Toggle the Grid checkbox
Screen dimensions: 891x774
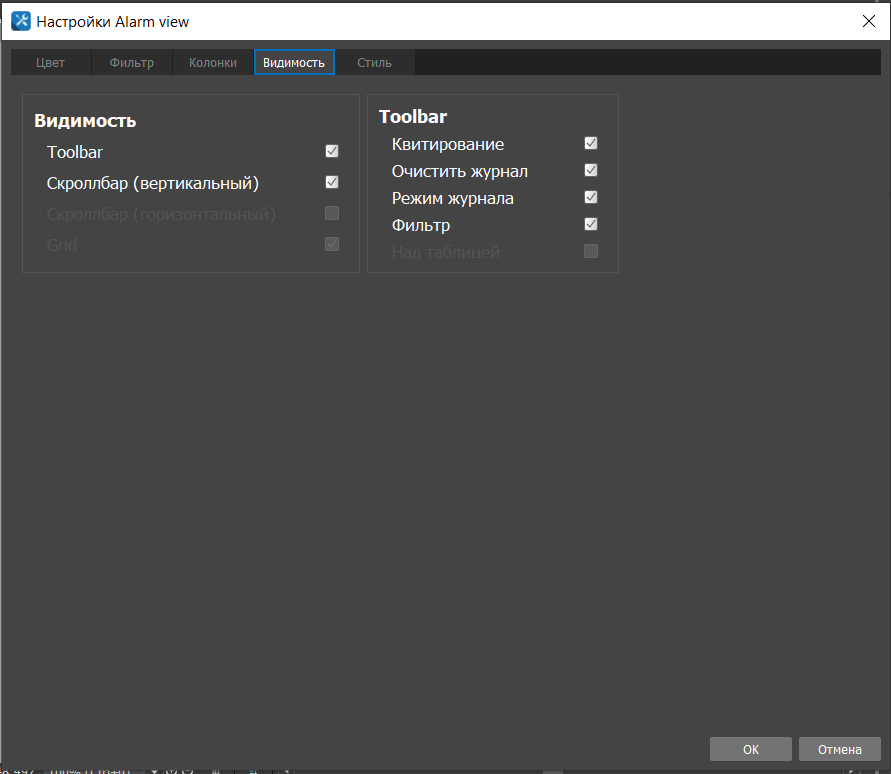[x=332, y=245]
